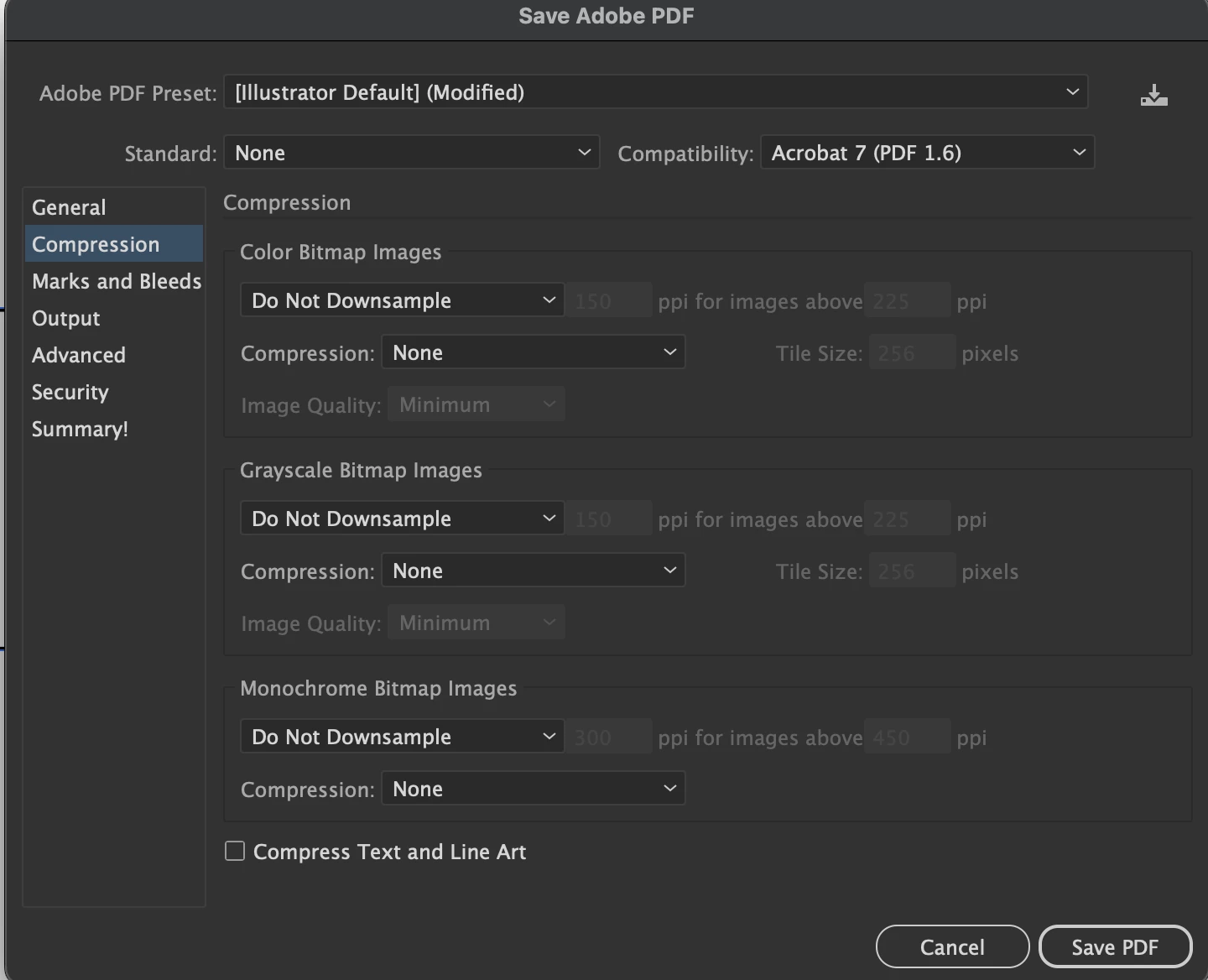Open the Compatibility dropdown showing Acrobat 7
The width and height of the screenshot is (1208, 980).
pyautogui.click(x=927, y=153)
